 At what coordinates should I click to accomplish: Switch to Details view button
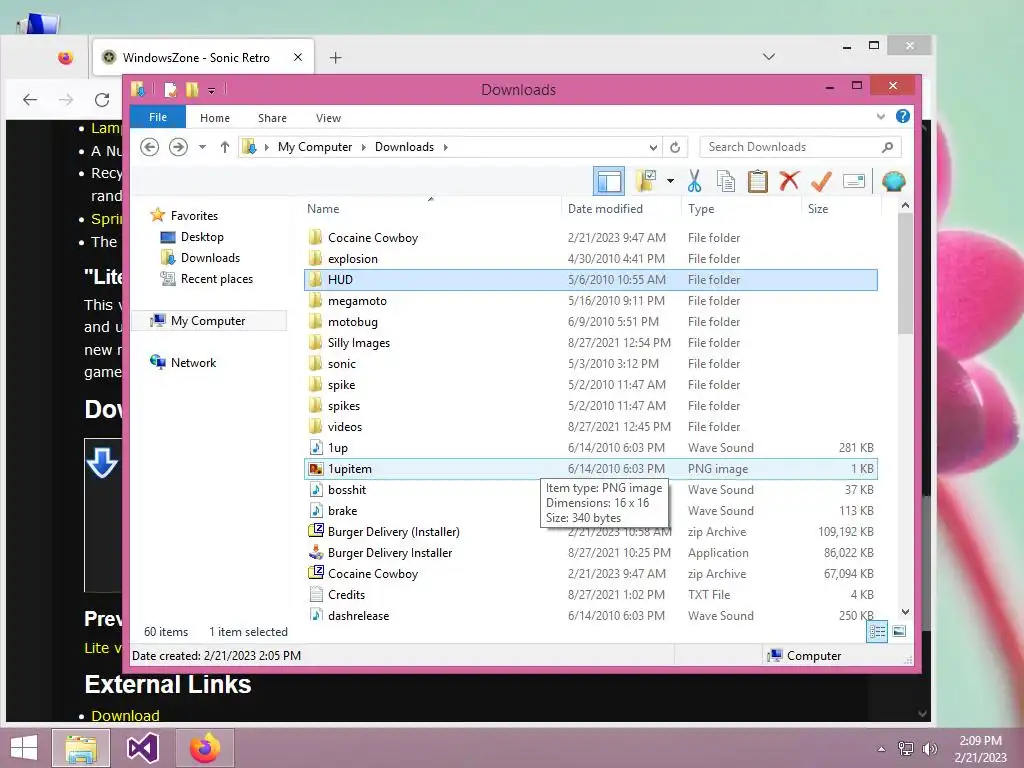pyautogui.click(x=877, y=632)
